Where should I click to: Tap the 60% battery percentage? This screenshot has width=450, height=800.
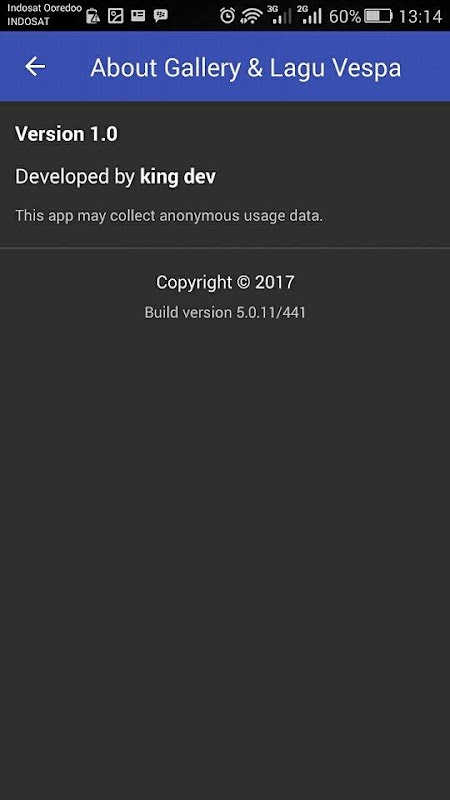point(345,16)
